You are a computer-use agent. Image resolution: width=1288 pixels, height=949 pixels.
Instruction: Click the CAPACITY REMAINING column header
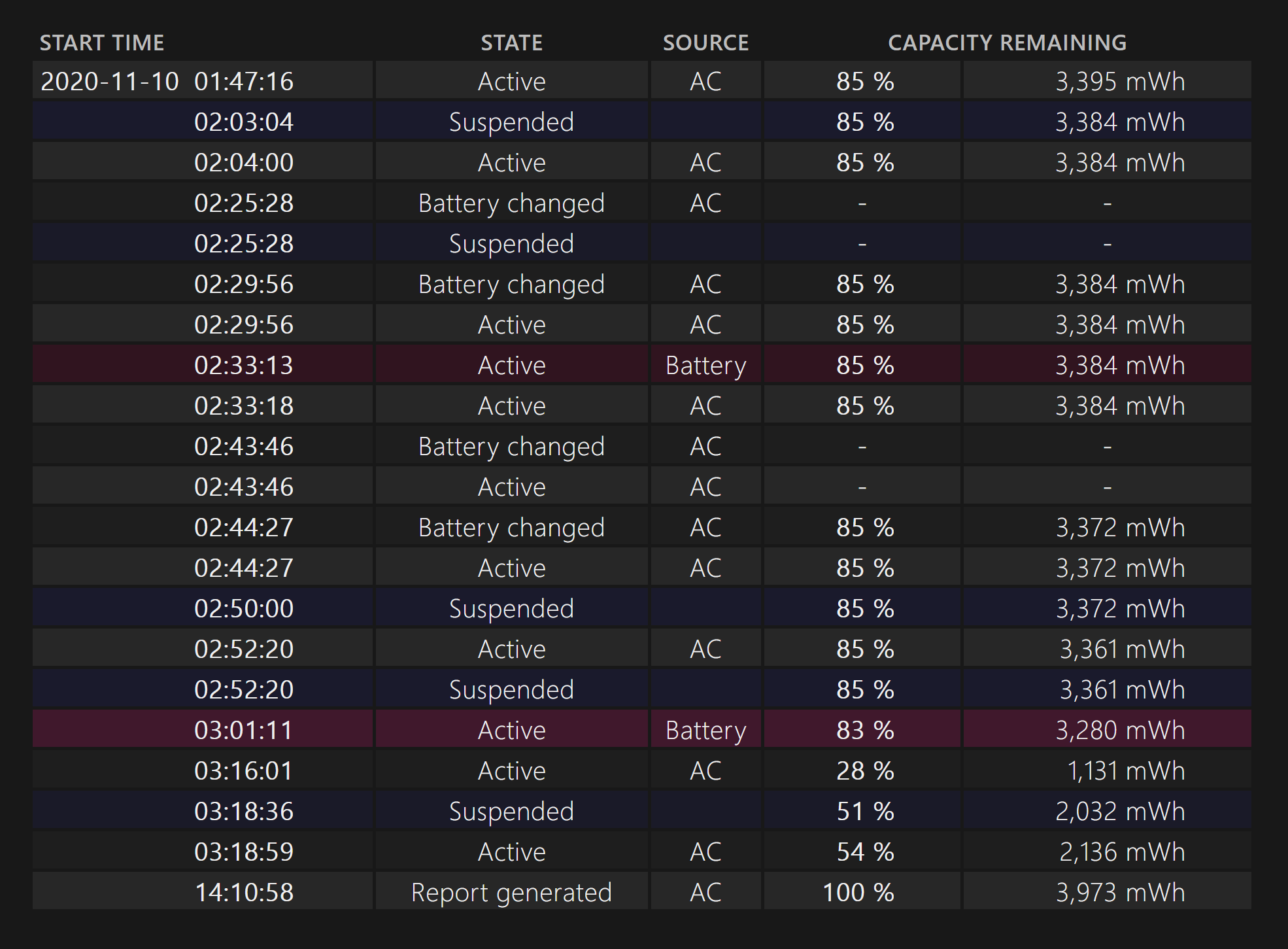pyautogui.click(x=1007, y=43)
